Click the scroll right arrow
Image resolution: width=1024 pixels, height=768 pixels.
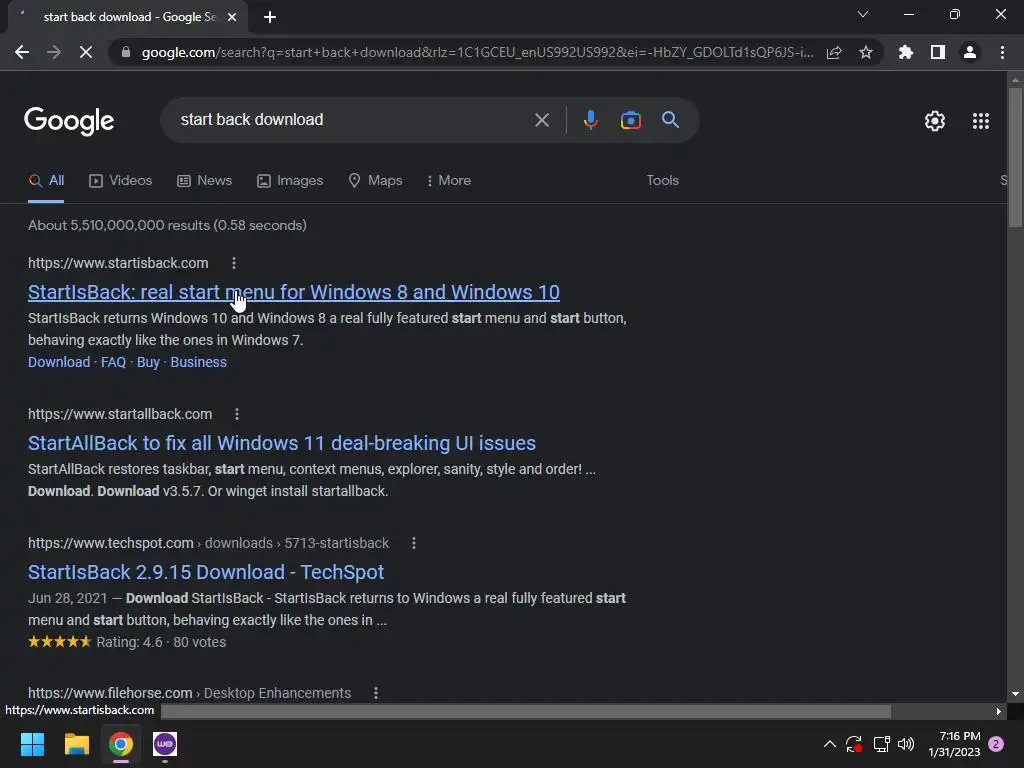click(999, 711)
